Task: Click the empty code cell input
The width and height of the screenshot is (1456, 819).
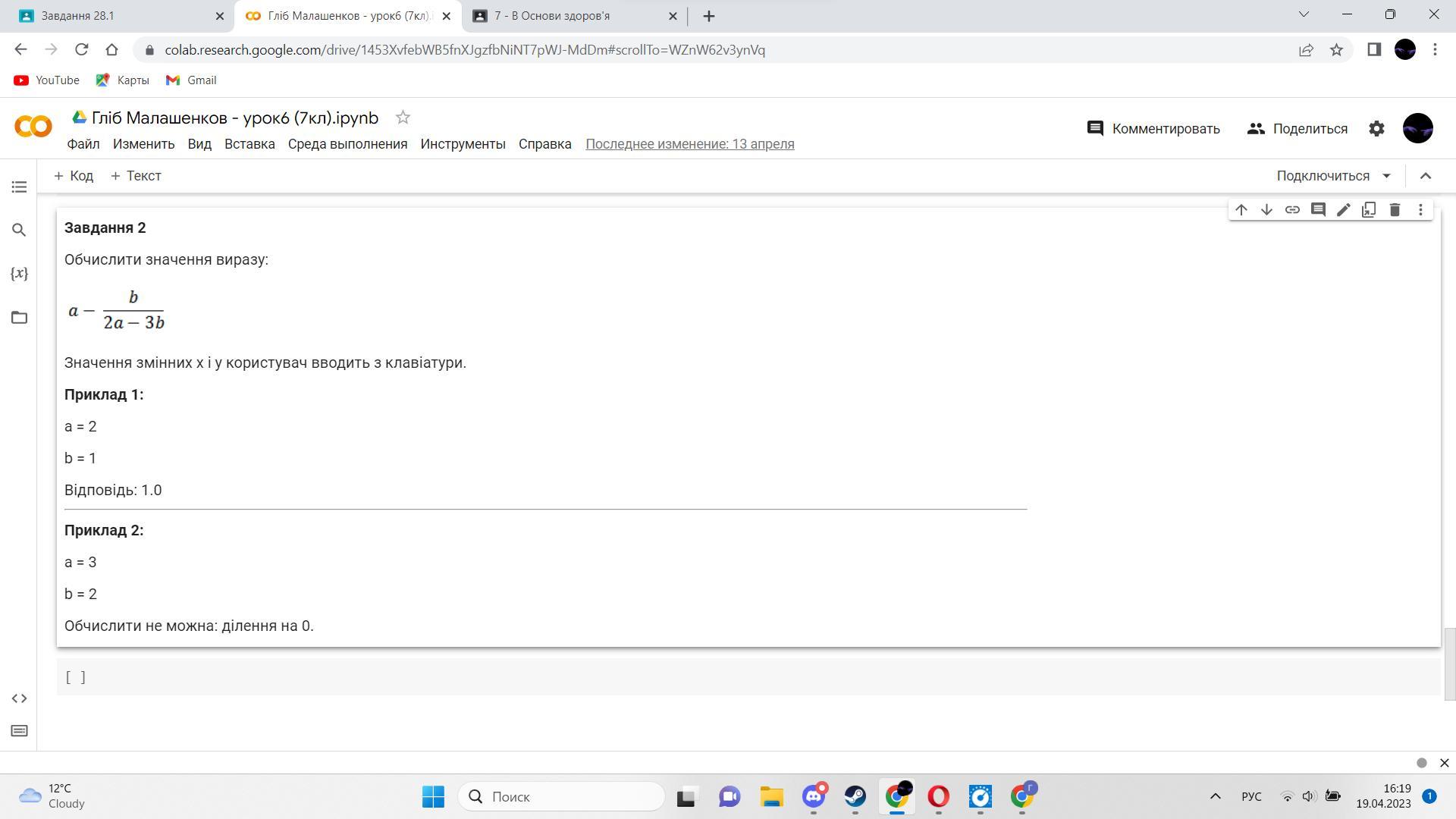Action: click(758, 677)
